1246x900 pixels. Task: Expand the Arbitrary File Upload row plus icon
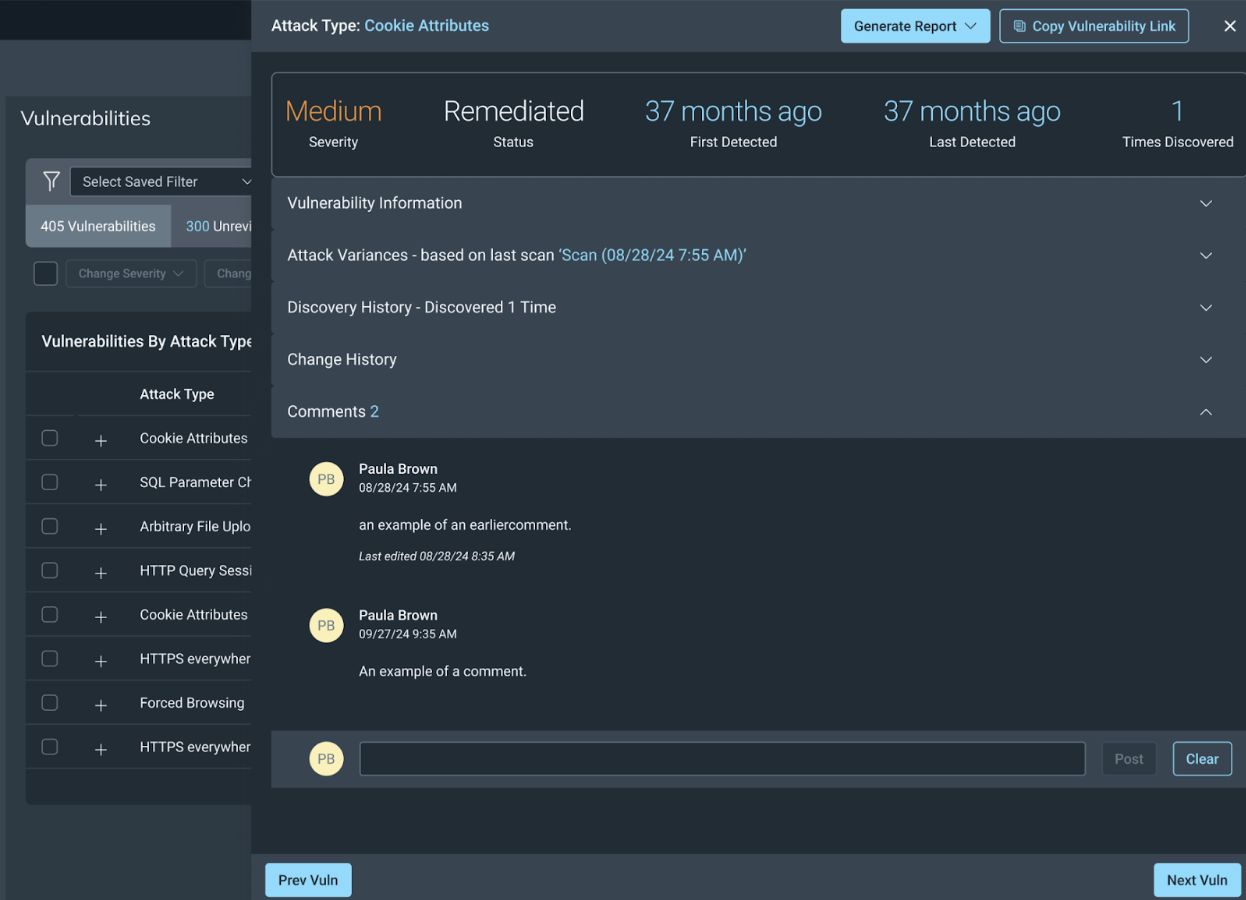pyautogui.click(x=100, y=528)
